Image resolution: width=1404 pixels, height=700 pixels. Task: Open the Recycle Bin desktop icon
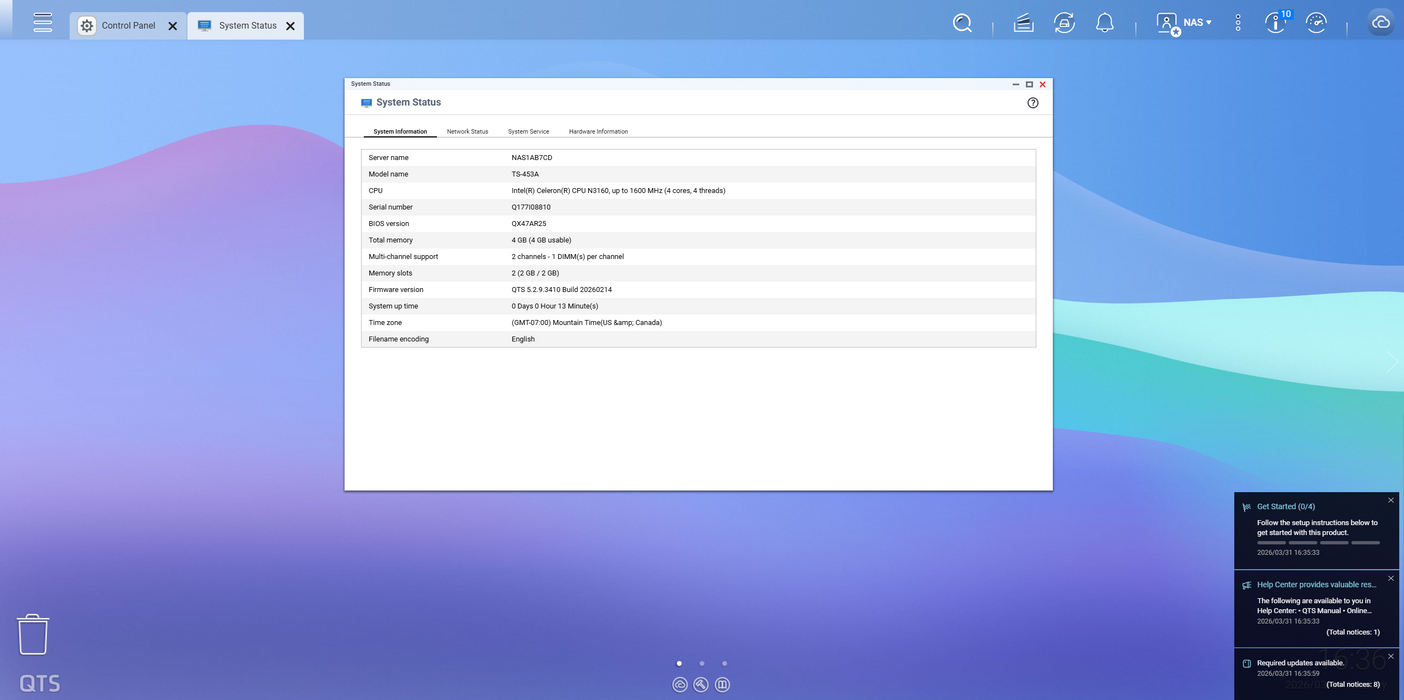click(x=33, y=635)
